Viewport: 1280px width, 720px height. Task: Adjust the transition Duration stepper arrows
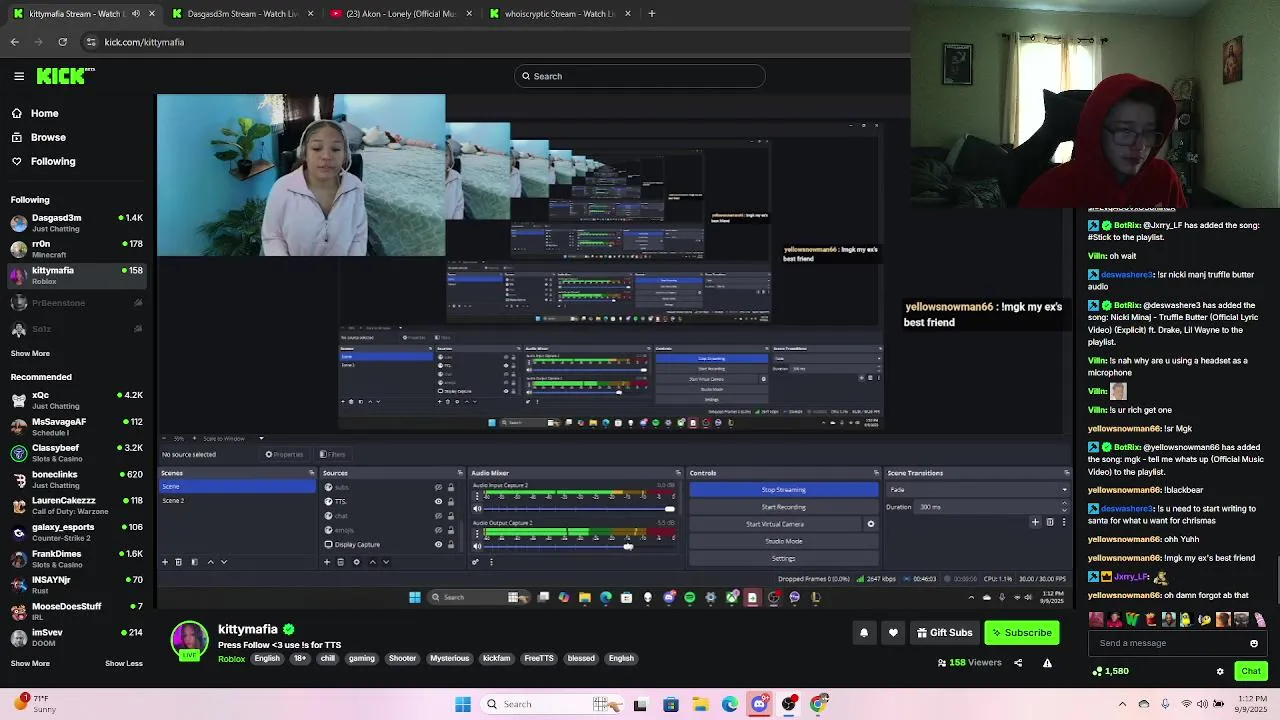tap(1064, 507)
